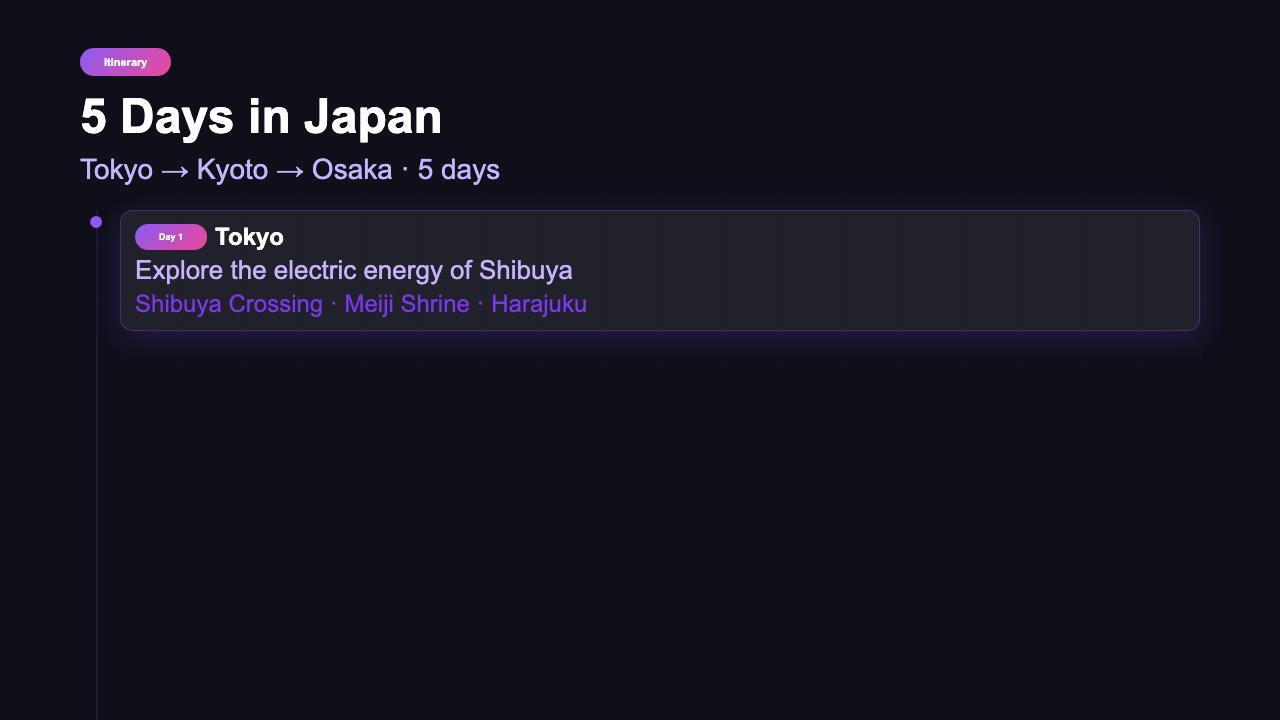Click the Day 1 badge
The width and height of the screenshot is (1280, 720).
coord(171,237)
